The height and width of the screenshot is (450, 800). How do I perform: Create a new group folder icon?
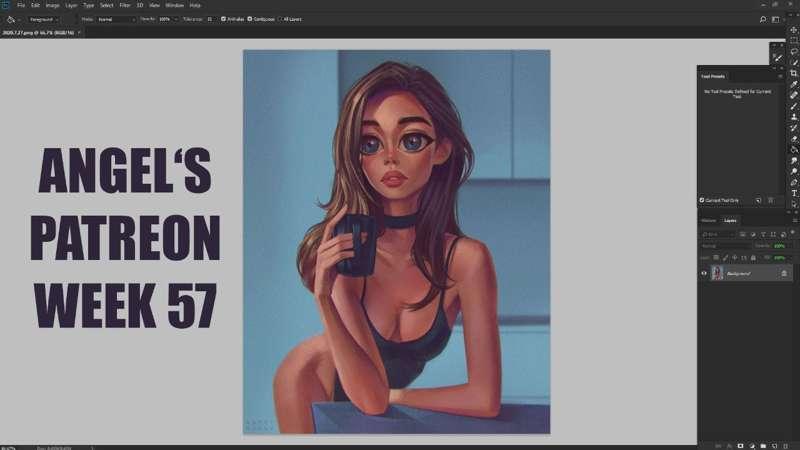(763, 446)
